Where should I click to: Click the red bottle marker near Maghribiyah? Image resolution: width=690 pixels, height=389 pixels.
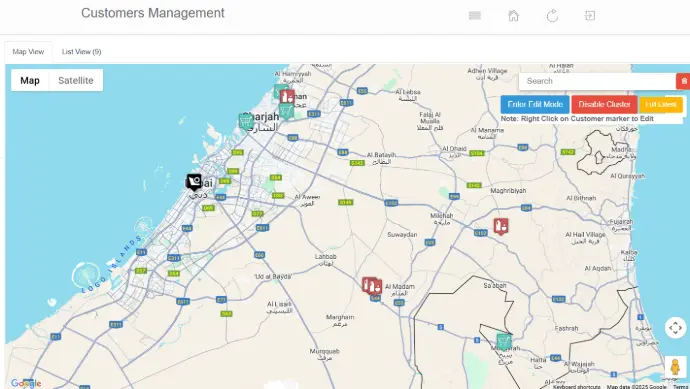[501, 227]
